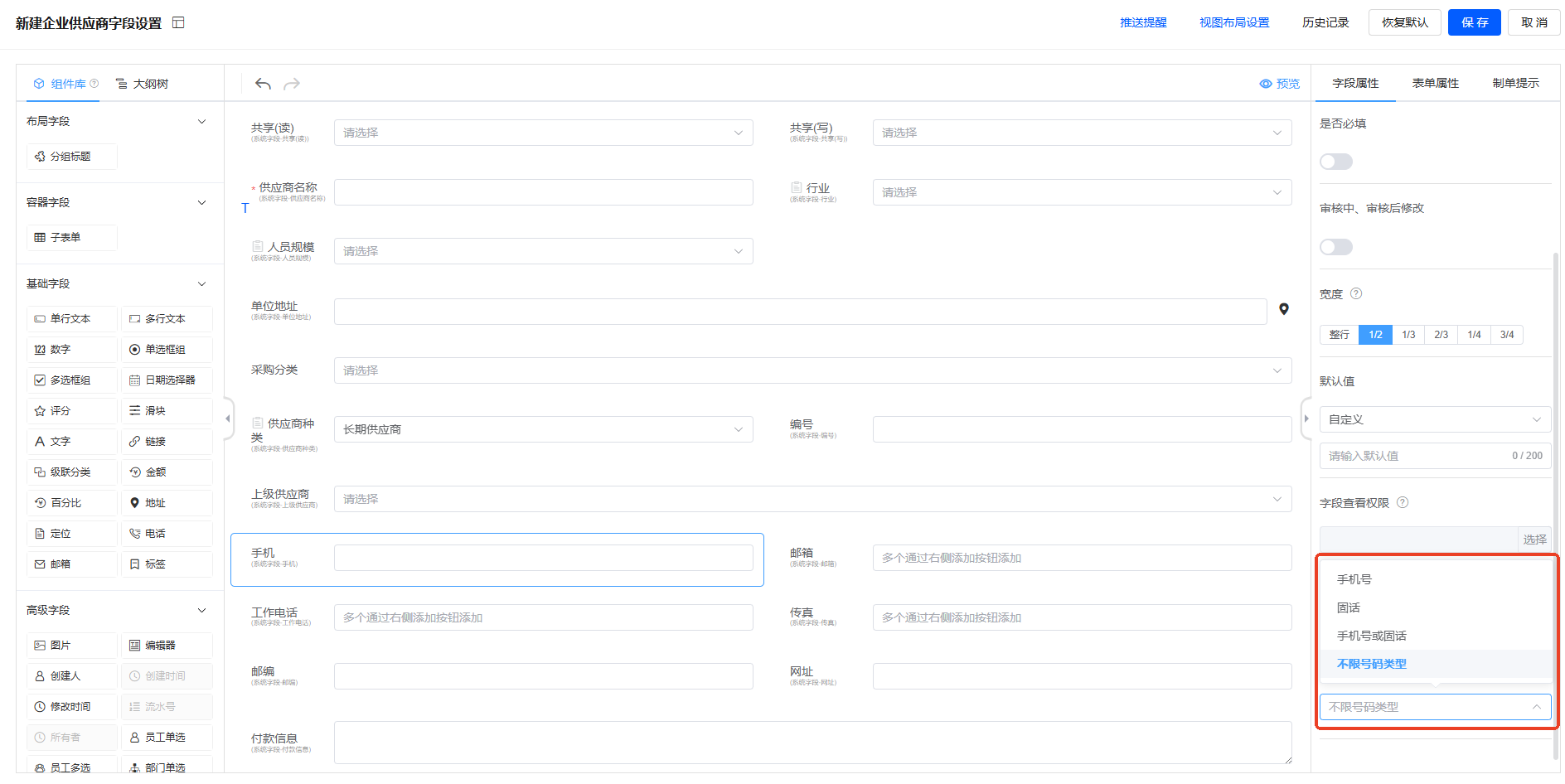Viewport: 1565px width, 784px height.
Task: Add 分组标题 component
Action: pos(72,157)
